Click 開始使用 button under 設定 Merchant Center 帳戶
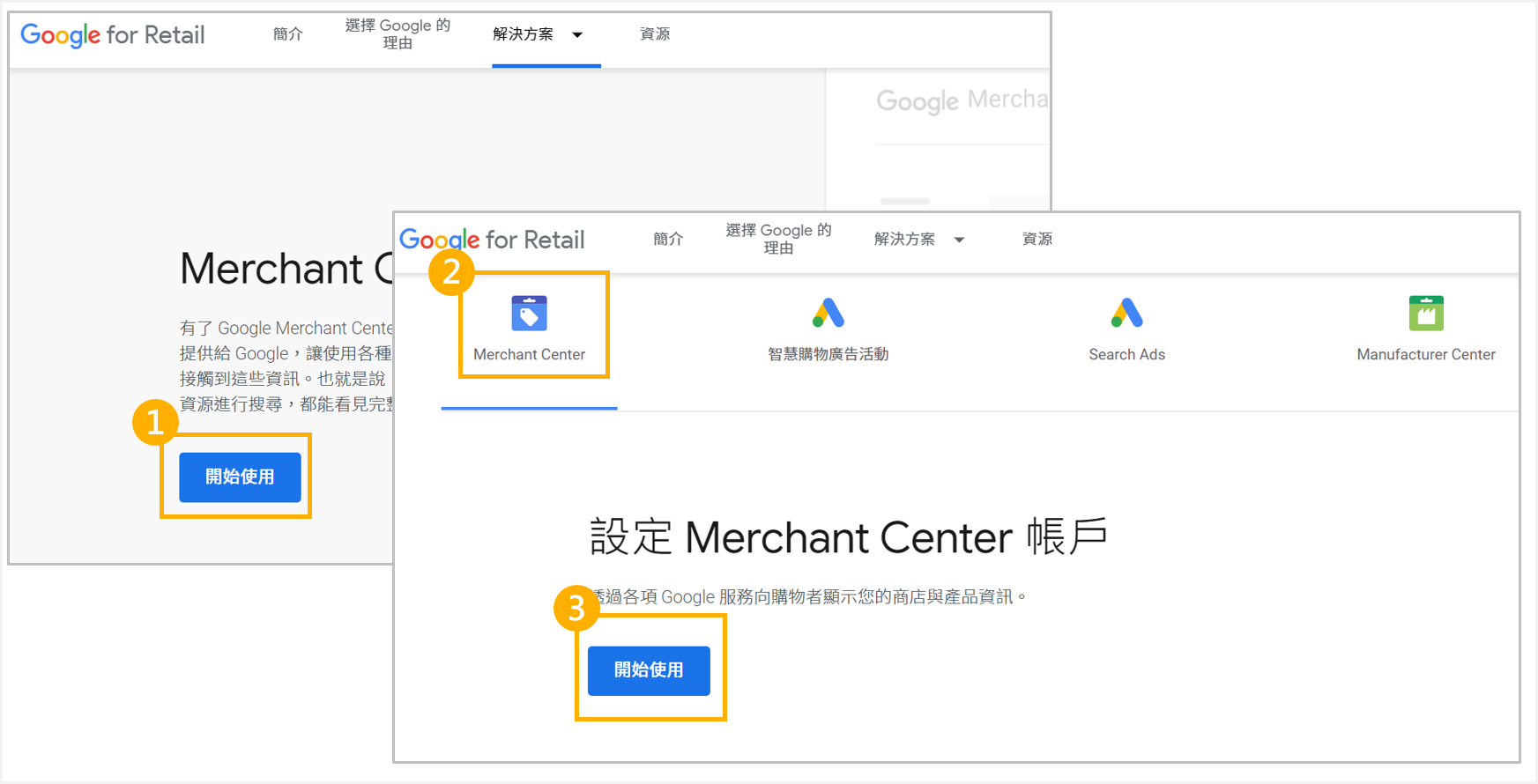 649,671
